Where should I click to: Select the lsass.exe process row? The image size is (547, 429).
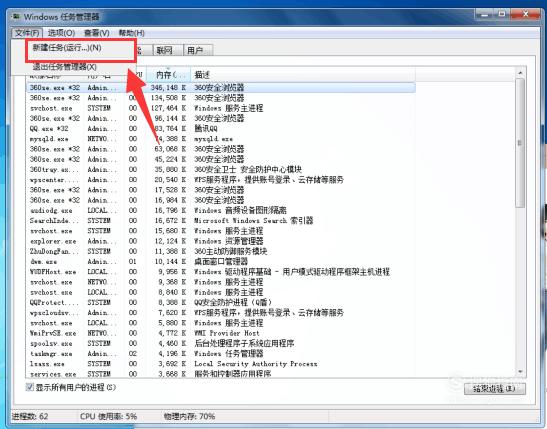click(x=221, y=364)
